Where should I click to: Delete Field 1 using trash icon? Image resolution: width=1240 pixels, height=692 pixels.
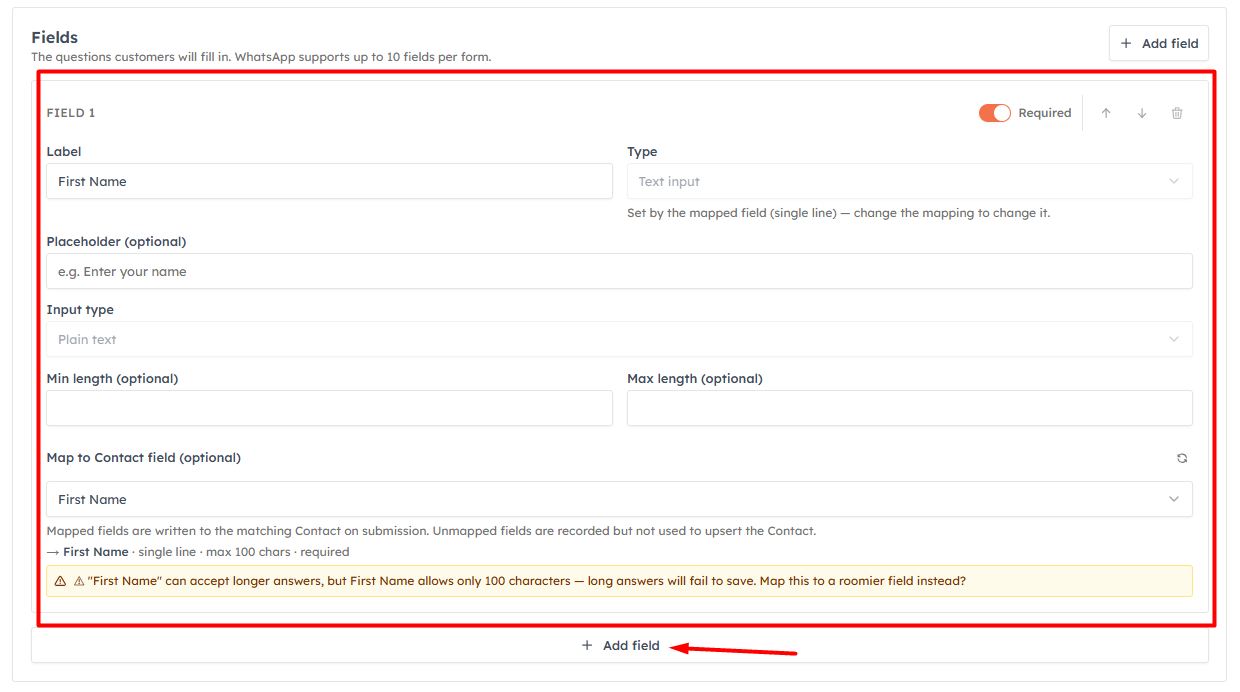(1177, 113)
